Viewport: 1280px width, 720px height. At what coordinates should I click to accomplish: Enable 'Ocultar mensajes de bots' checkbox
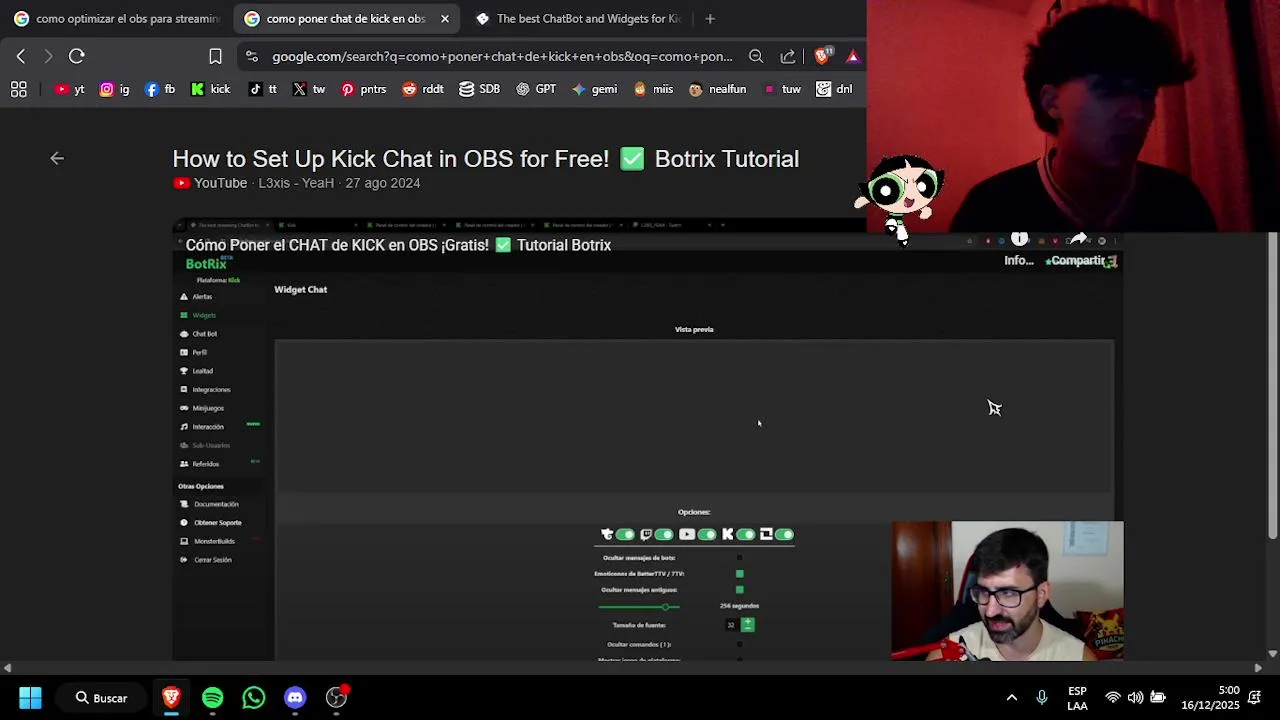tap(740, 558)
